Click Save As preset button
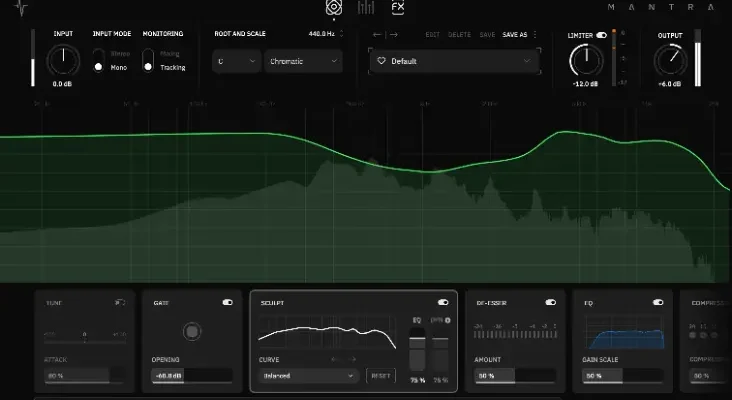The height and width of the screenshot is (400, 732). click(515, 34)
